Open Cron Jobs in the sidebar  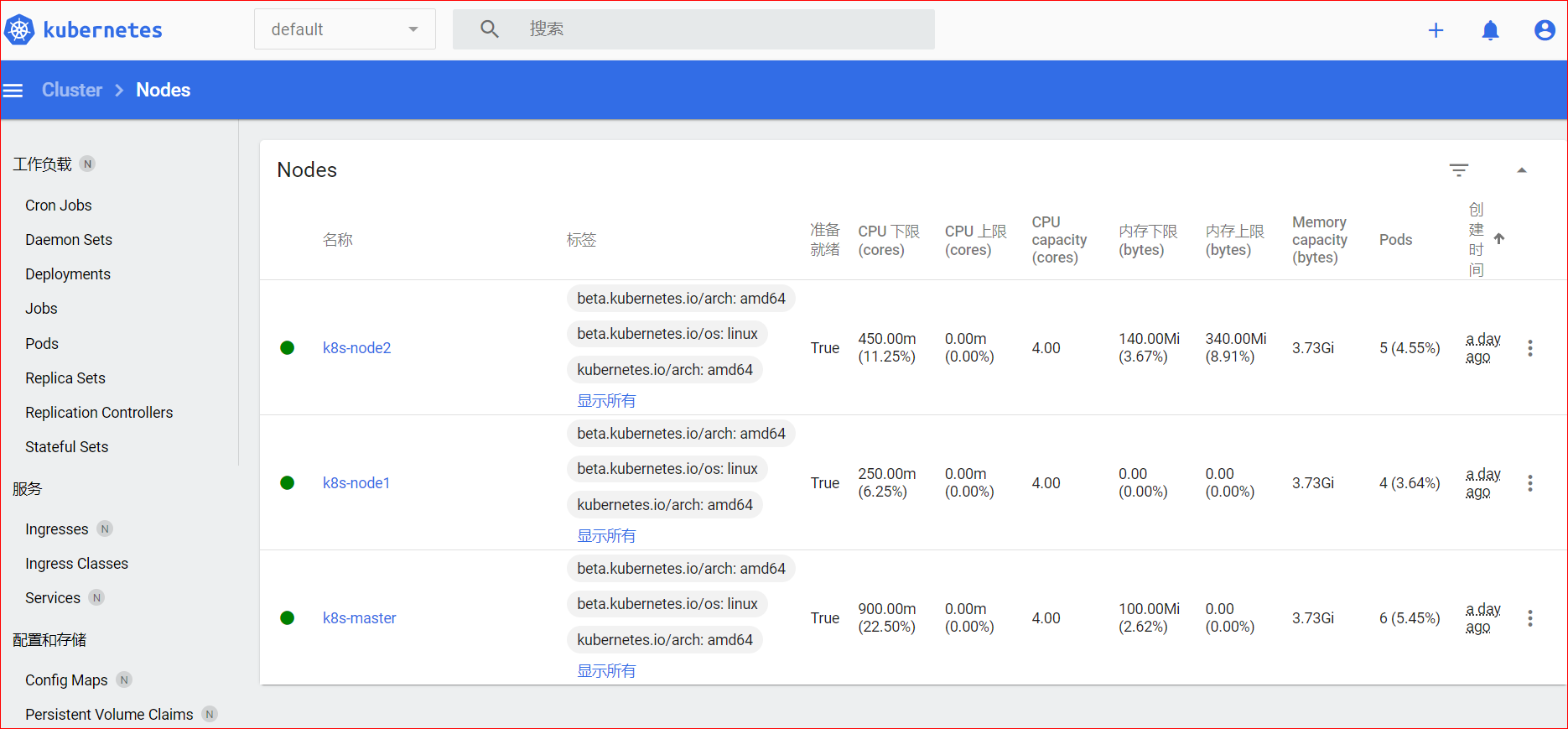point(59,206)
